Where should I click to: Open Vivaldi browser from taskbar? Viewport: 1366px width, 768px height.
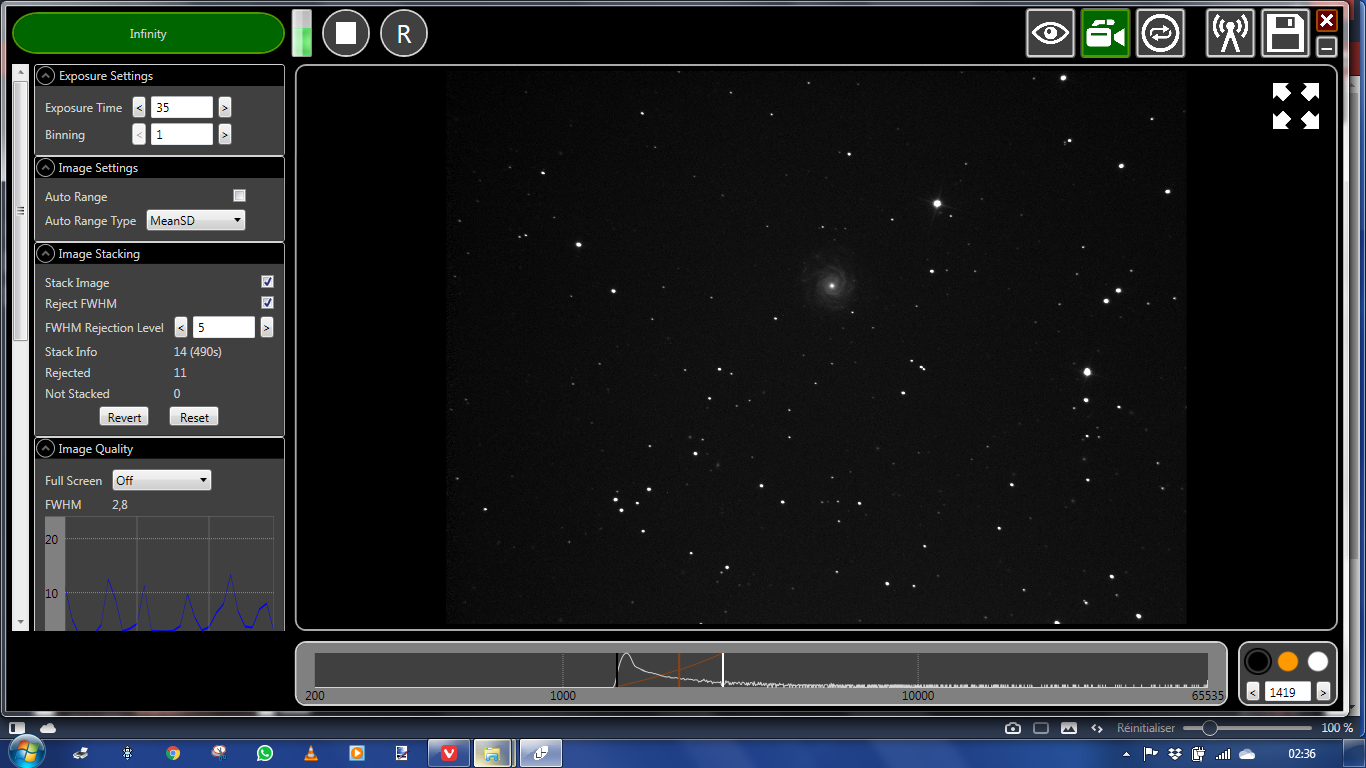click(x=449, y=753)
